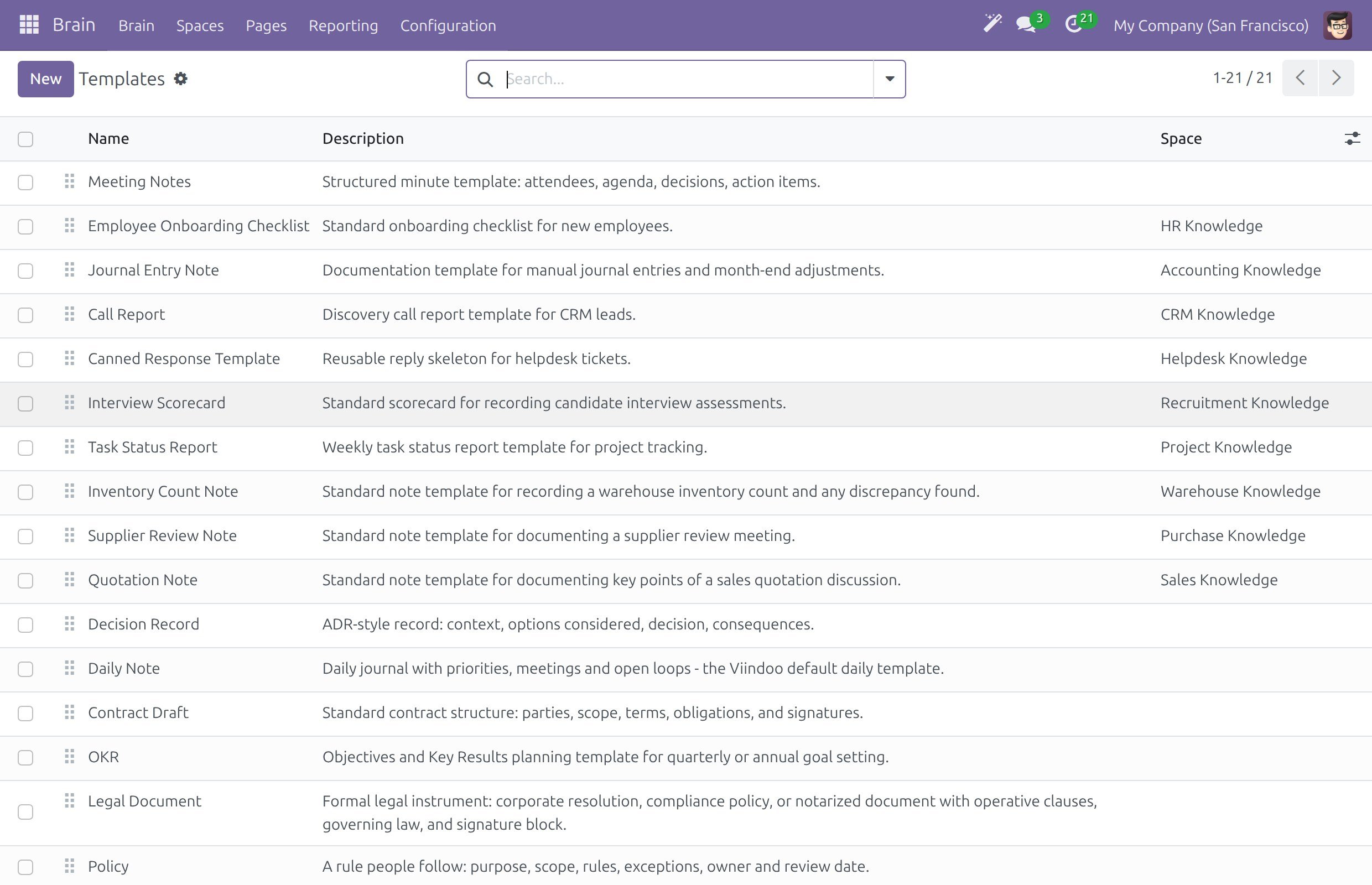This screenshot has height=885, width=1372.
Task: Check the Meeting Notes row checkbox
Action: tap(25, 182)
